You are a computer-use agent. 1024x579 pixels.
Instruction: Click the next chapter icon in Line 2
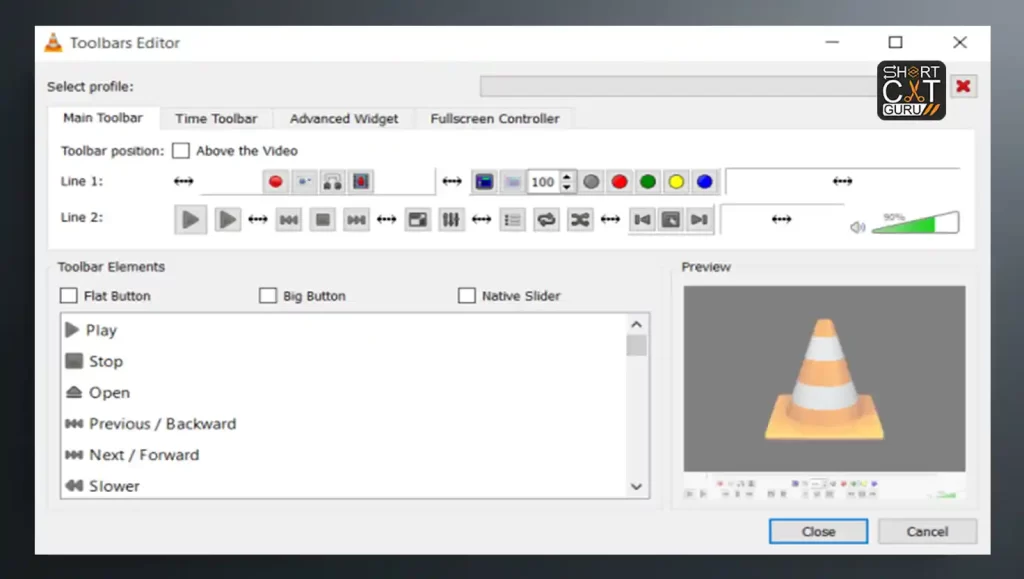point(699,220)
